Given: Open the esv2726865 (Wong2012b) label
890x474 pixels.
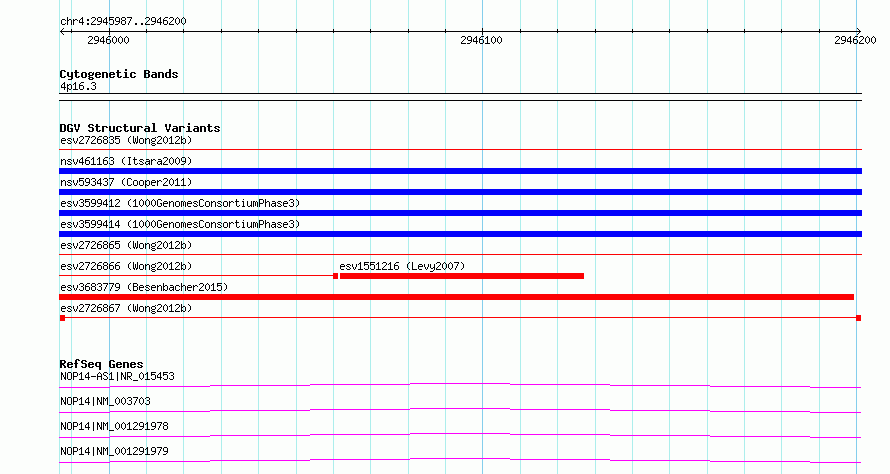Looking at the screenshot, I should [x=126, y=245].
